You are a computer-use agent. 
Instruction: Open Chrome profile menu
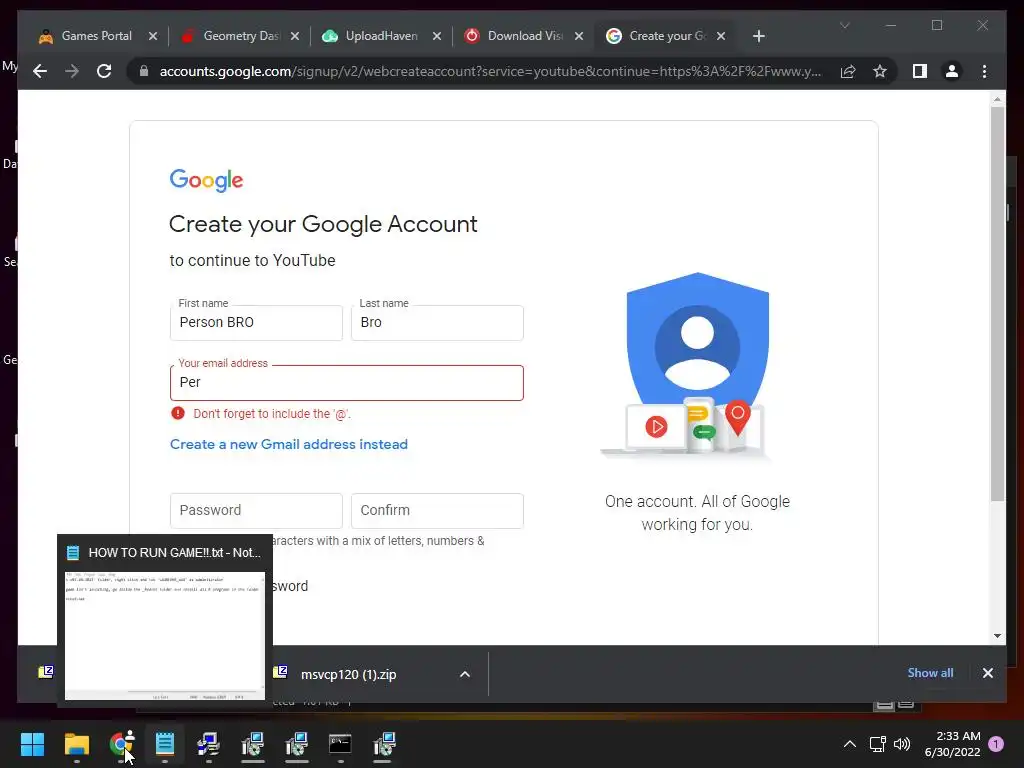point(952,71)
